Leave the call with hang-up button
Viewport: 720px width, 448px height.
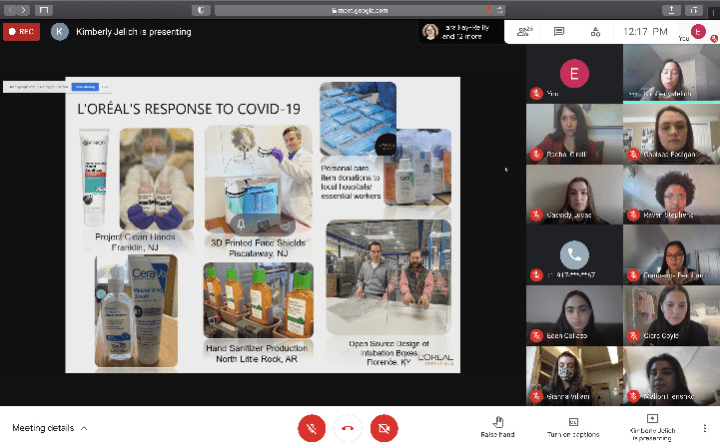[348, 428]
